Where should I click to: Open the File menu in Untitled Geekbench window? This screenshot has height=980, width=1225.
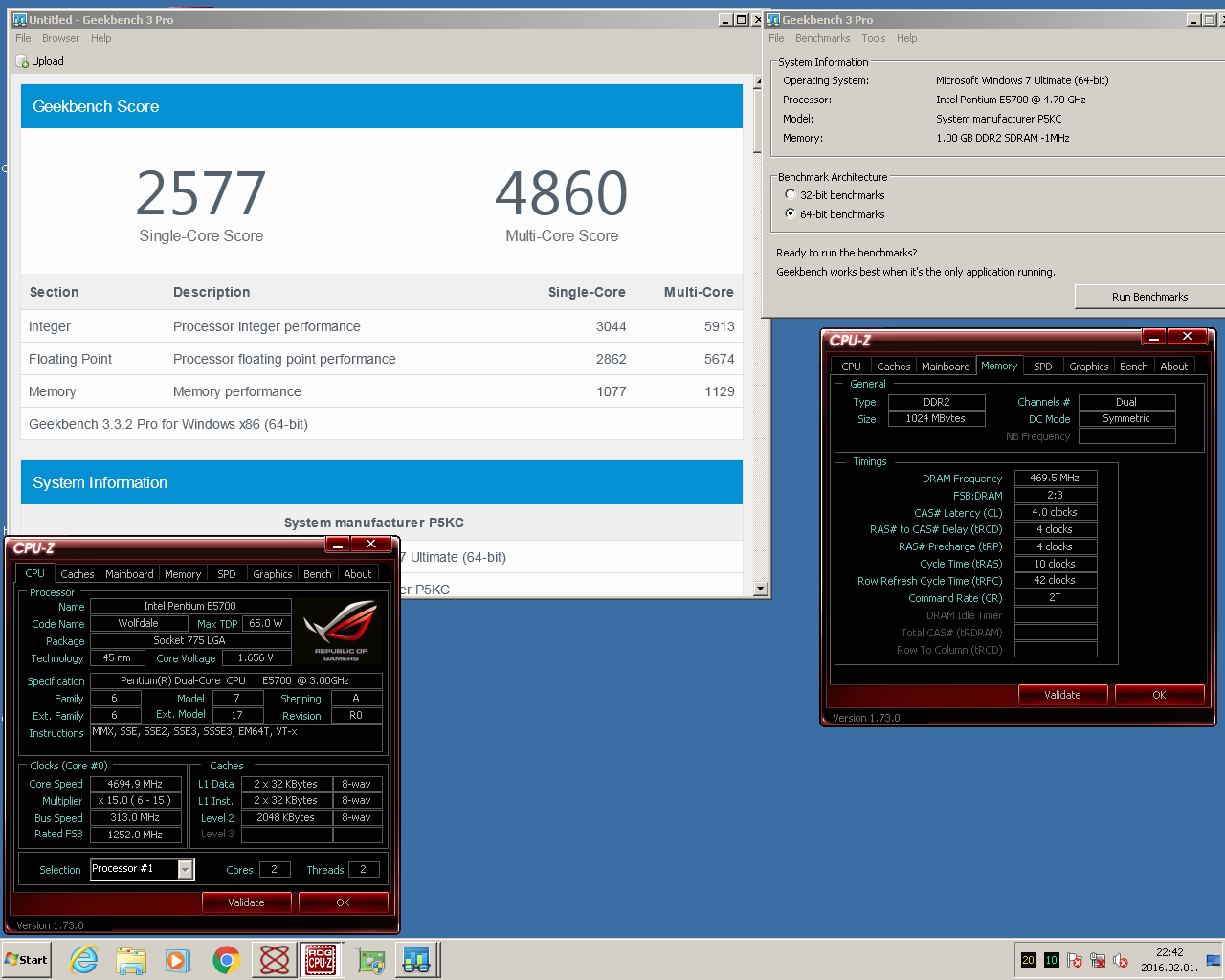(23, 38)
